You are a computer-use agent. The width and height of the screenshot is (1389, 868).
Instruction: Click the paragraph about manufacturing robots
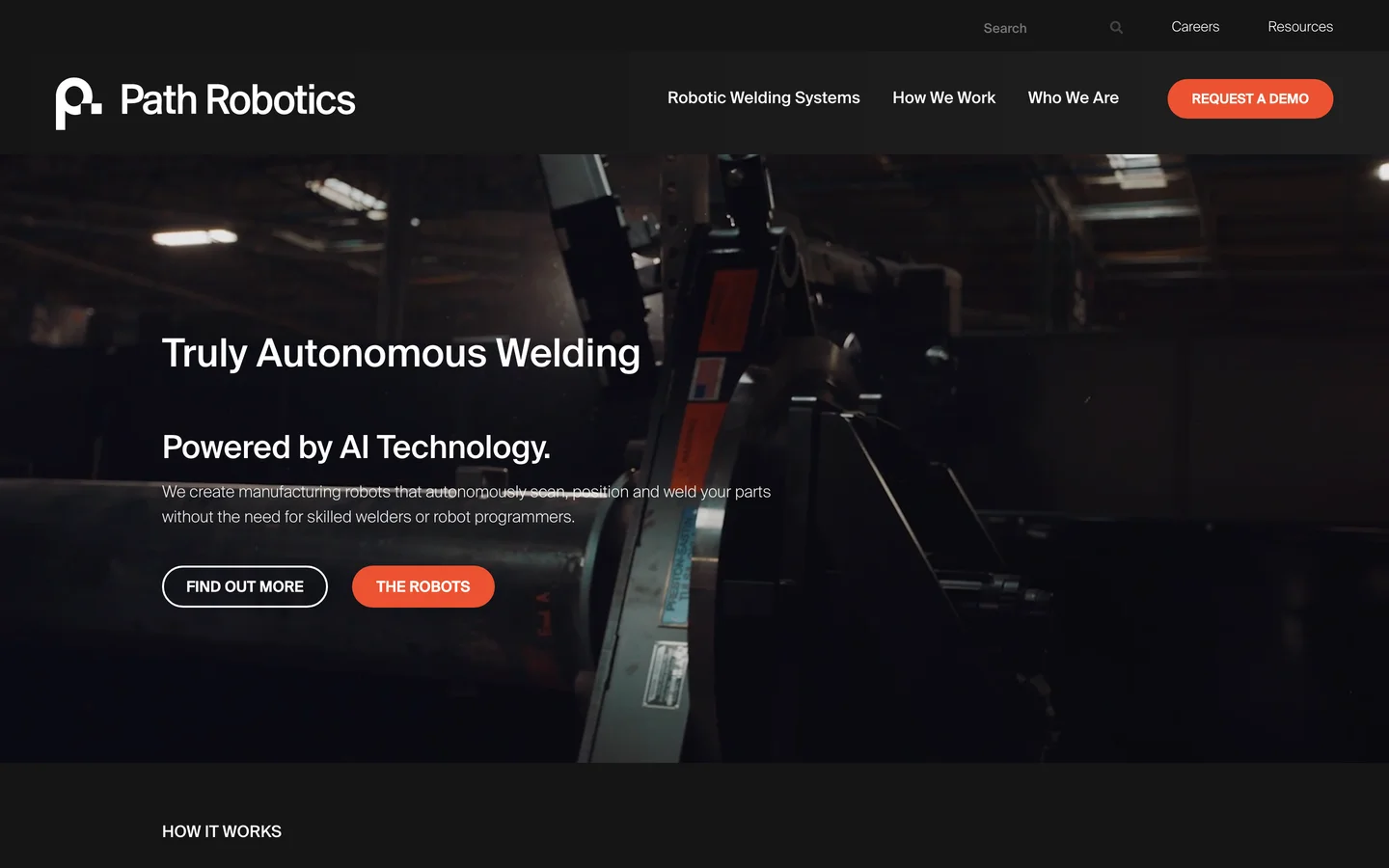pos(466,504)
